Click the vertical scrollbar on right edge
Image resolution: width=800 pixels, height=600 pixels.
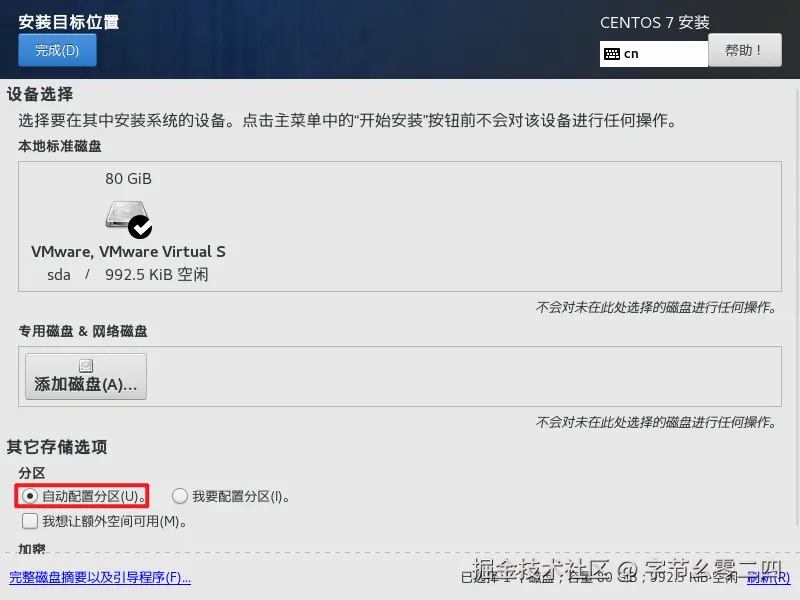(x=797, y=306)
